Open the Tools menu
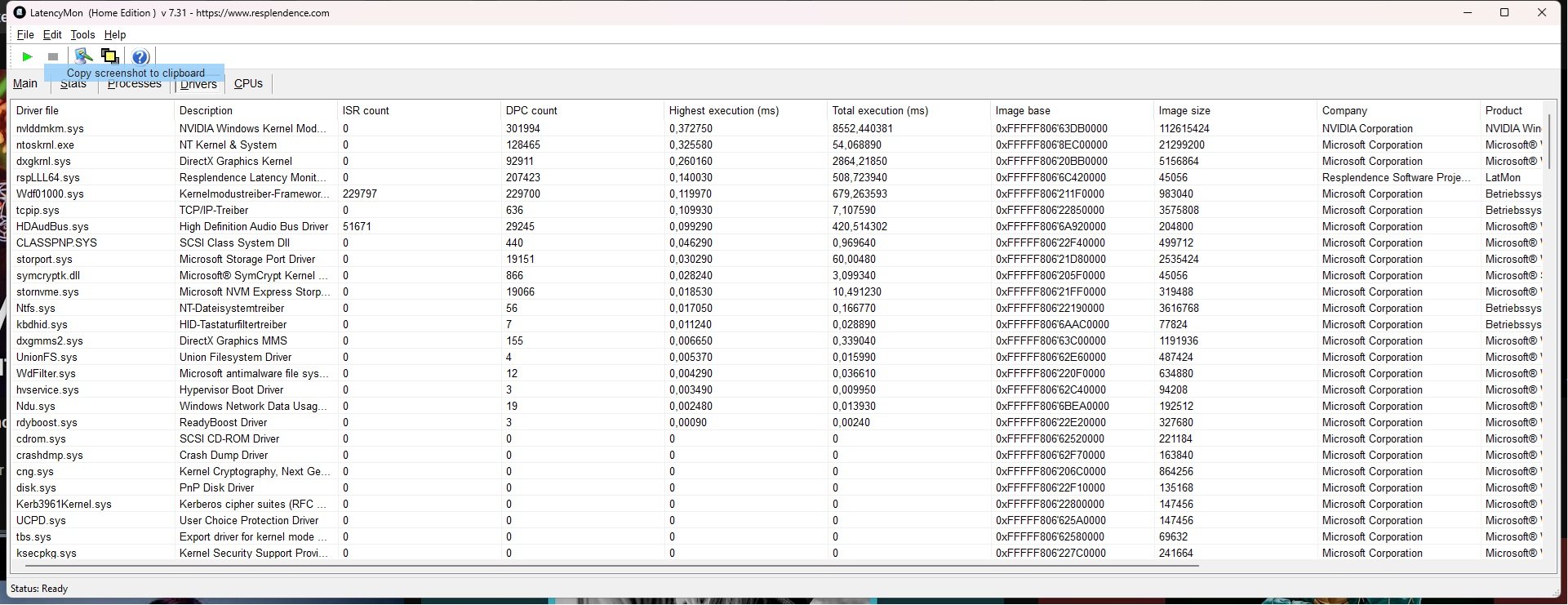Viewport: 1568px width, 605px height. coord(82,34)
